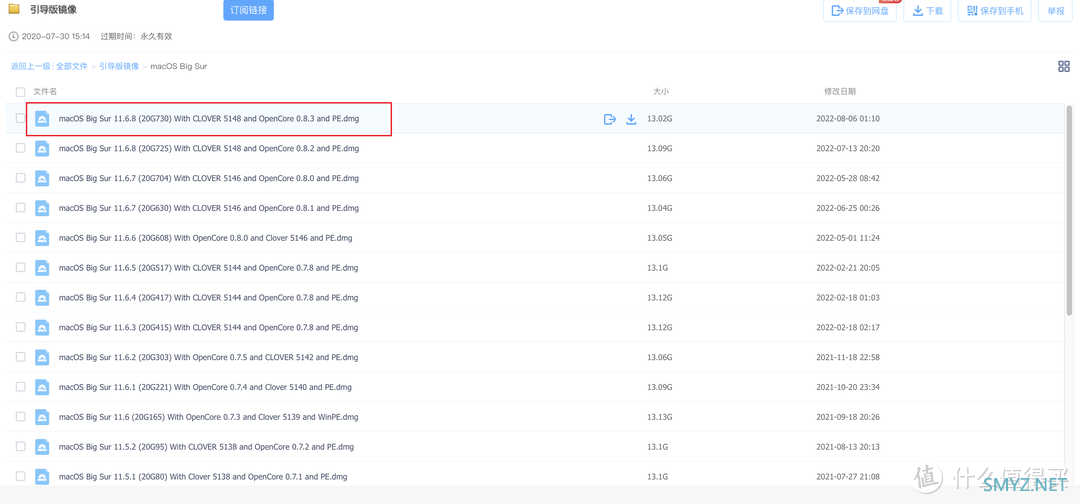The image size is (1080, 504).
Task: Check the box for 11.6.2 (20G303) file
Action: (21, 357)
